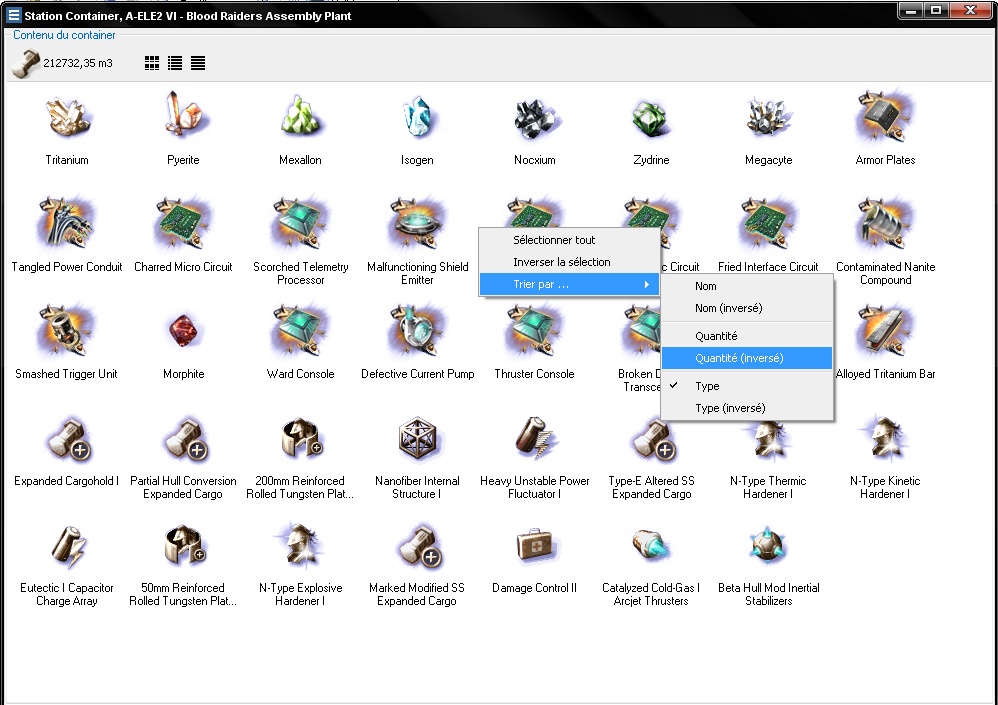Sort by Type (inversé)
Screen dimensions: 998x705
point(747,408)
